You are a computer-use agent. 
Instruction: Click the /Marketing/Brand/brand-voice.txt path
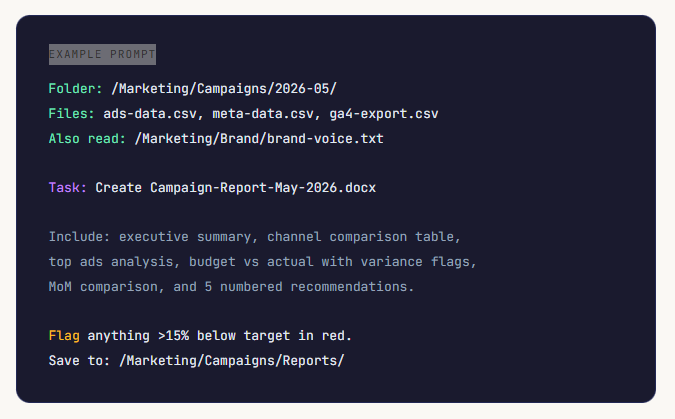259,139
